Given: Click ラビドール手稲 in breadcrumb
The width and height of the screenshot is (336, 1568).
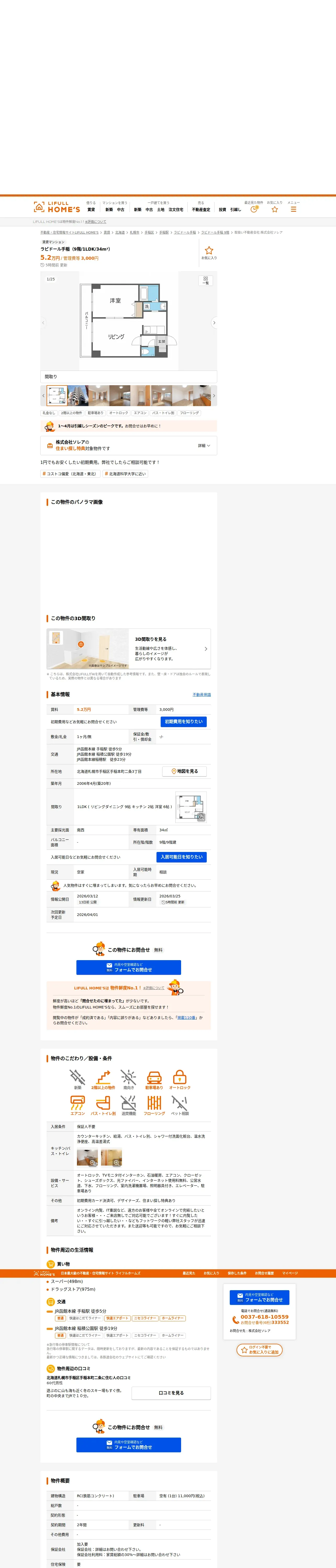Looking at the screenshot, I should (185, 233).
